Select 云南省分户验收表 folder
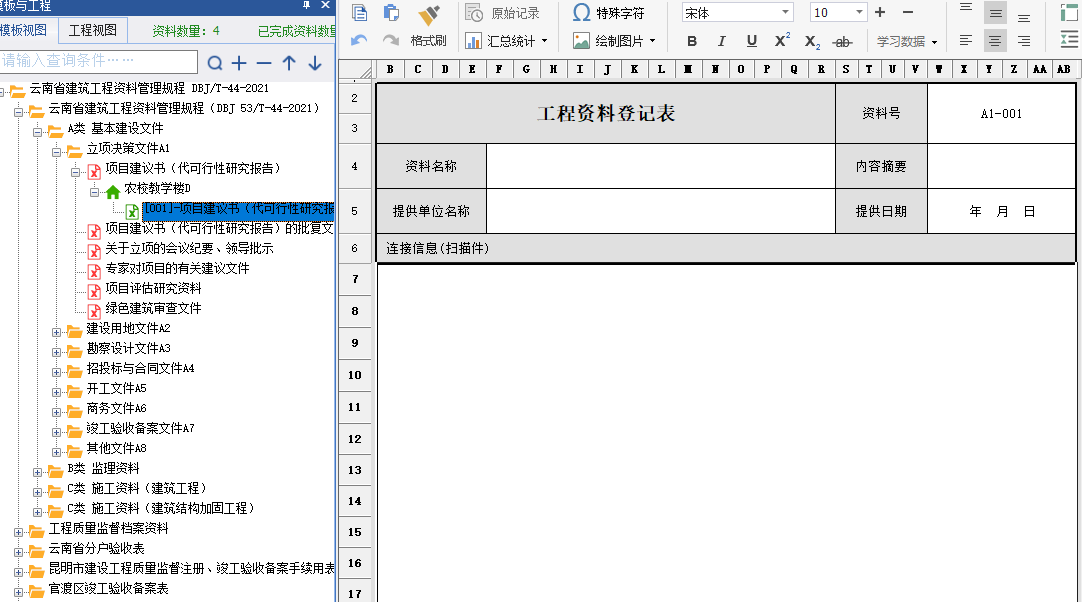 point(97,549)
